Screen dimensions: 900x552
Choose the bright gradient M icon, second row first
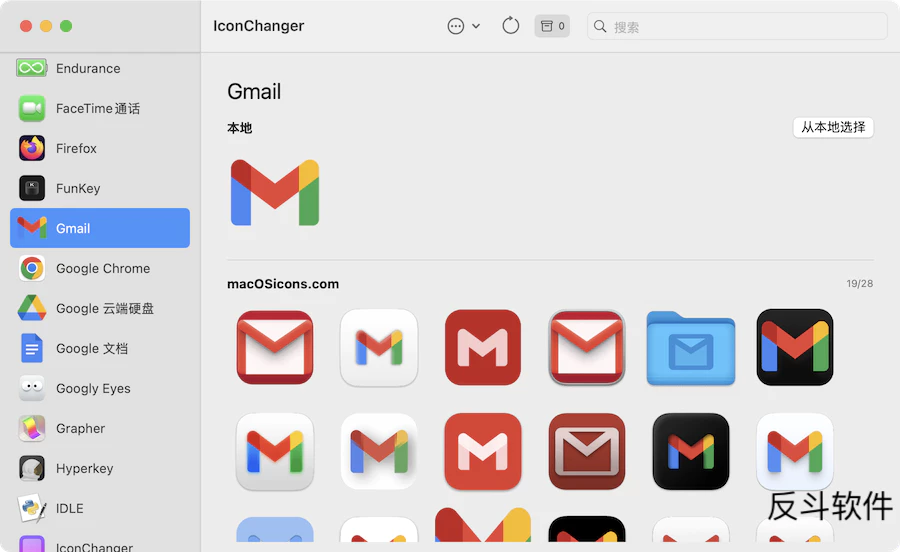click(x=275, y=452)
